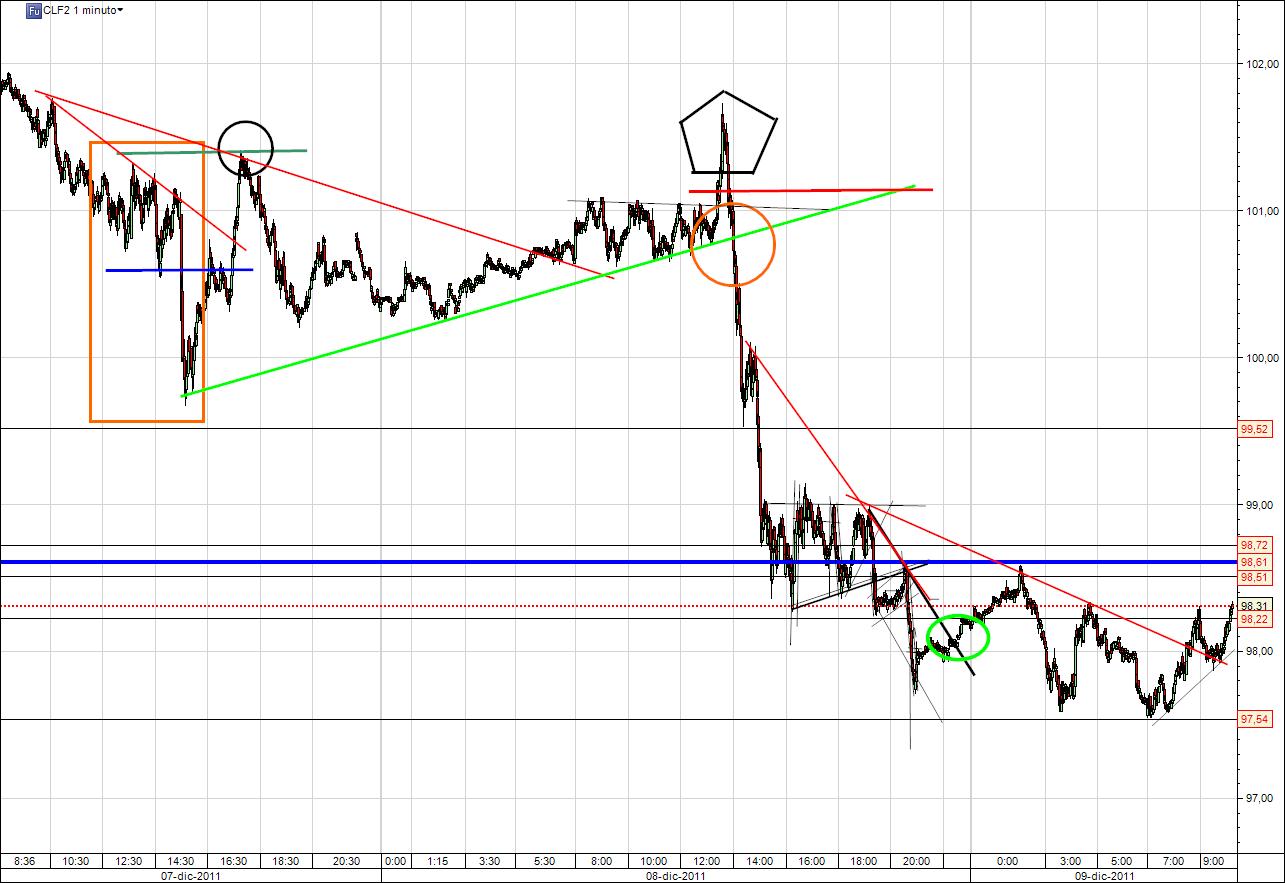Select the 99,52 price level label

point(1254,429)
